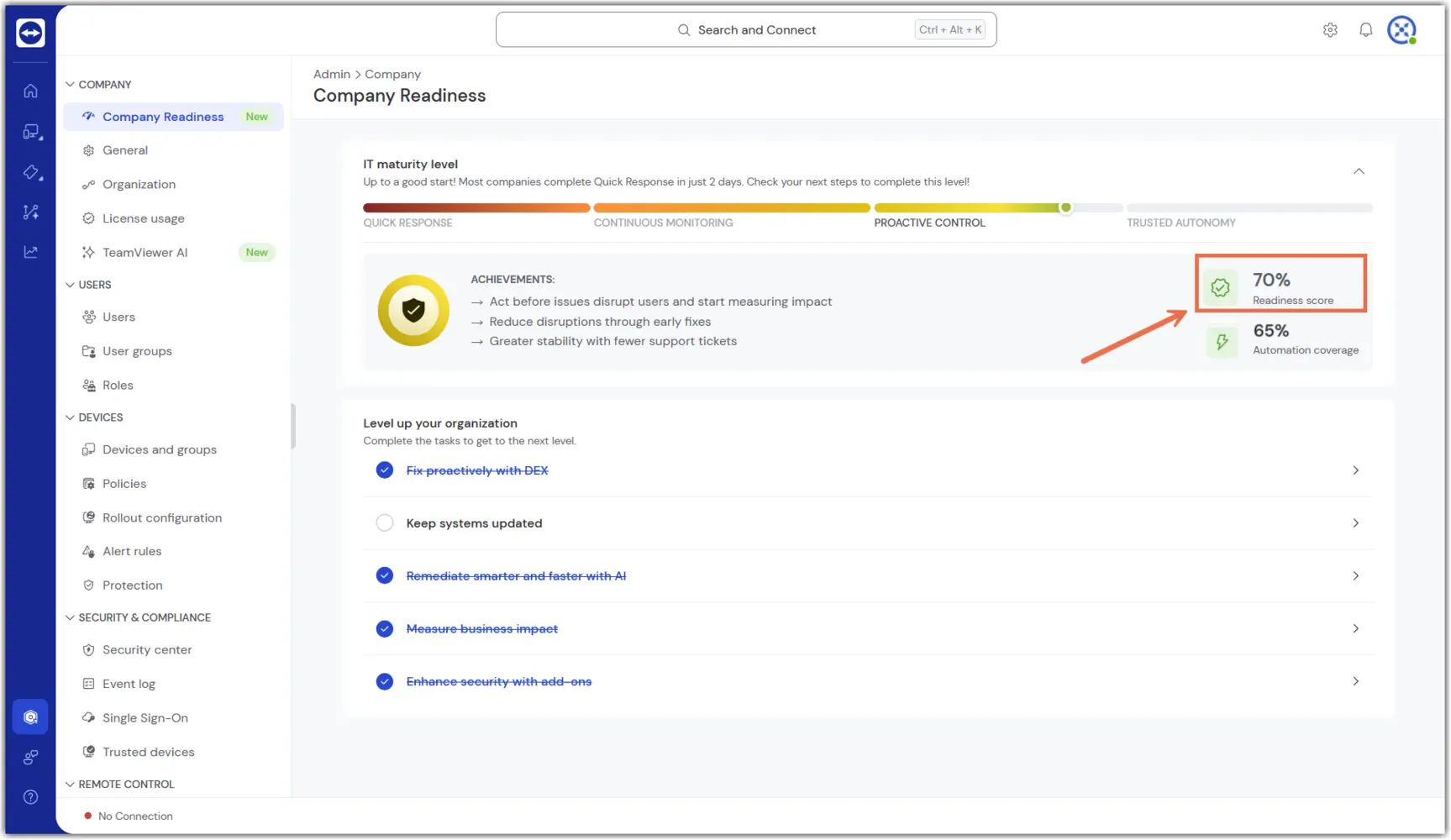Focus the Search and Connect field
Image resolution: width=1451 pixels, height=840 pixels.
[x=746, y=30]
